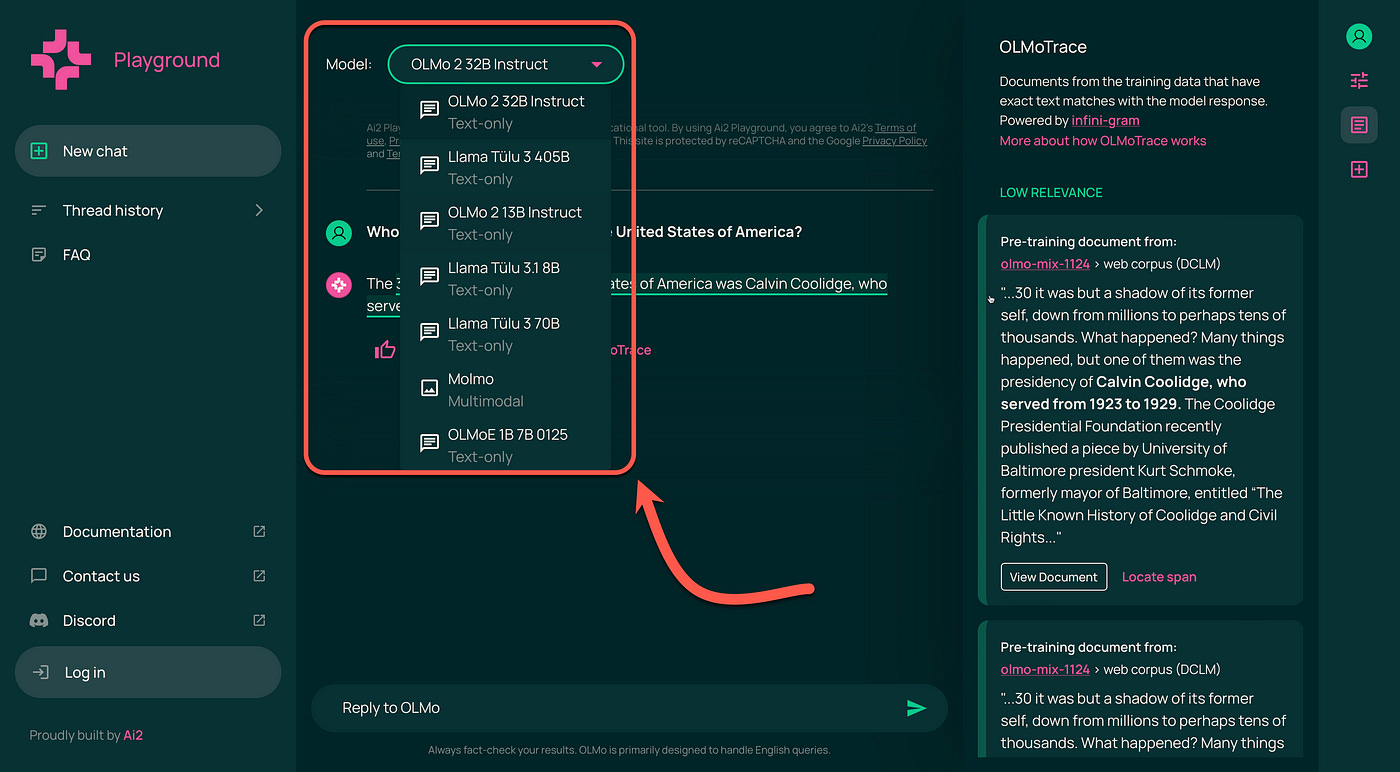Click chat icon beside OLMoE 1B 7B 0125
The image size is (1400, 772).
coord(429,443)
